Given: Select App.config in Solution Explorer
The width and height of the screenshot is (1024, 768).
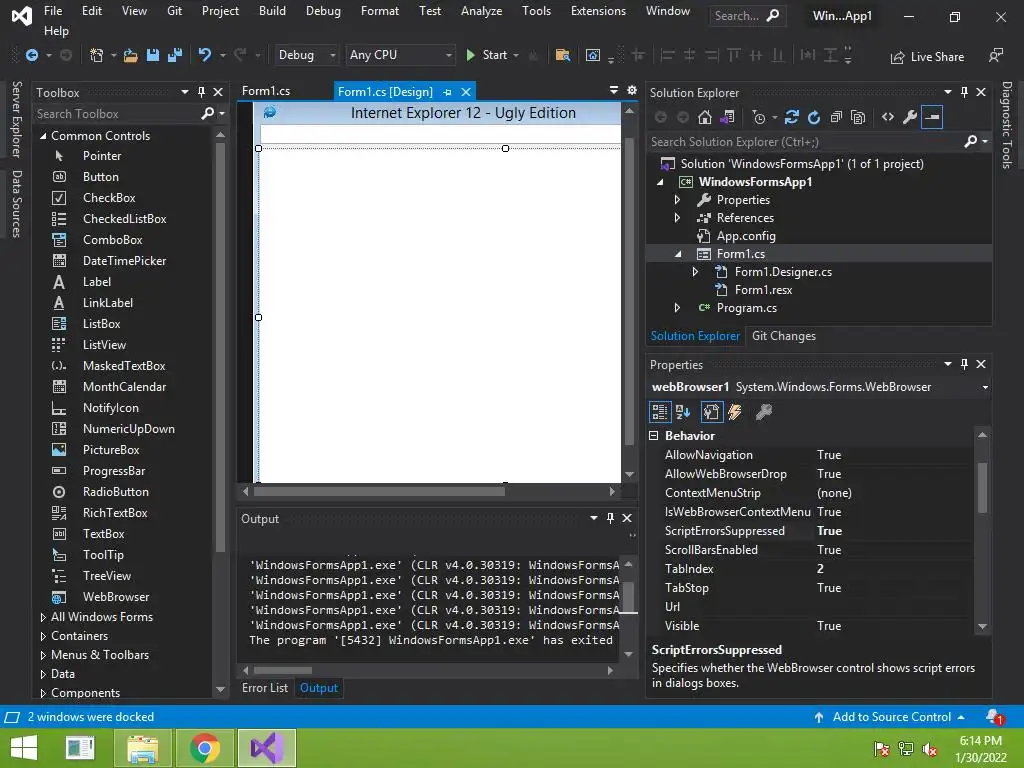Looking at the screenshot, I should pyautogui.click(x=746, y=236).
